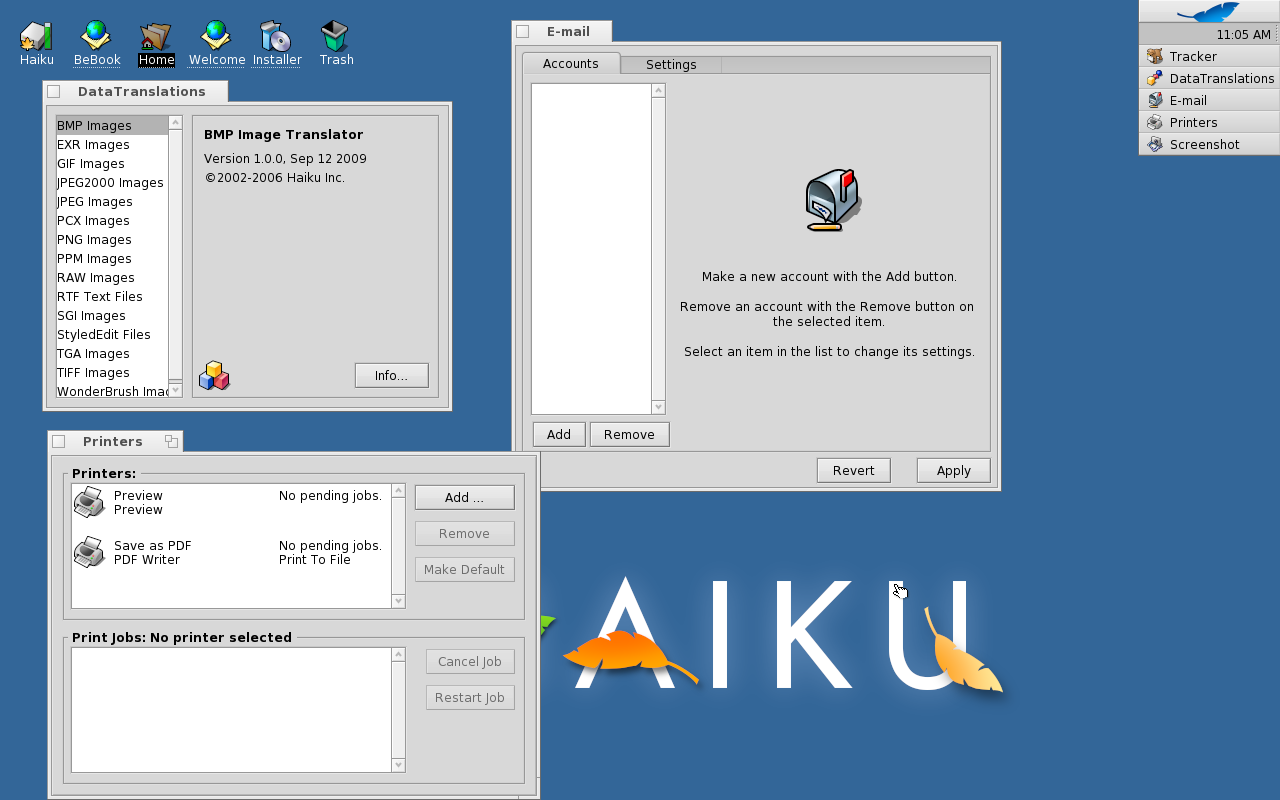The height and width of the screenshot is (800, 1280).
Task: Click the DataTranslations window close box
Action: [x=54, y=91]
